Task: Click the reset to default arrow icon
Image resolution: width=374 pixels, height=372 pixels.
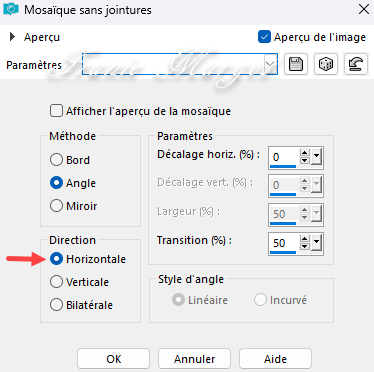Action: click(x=356, y=64)
